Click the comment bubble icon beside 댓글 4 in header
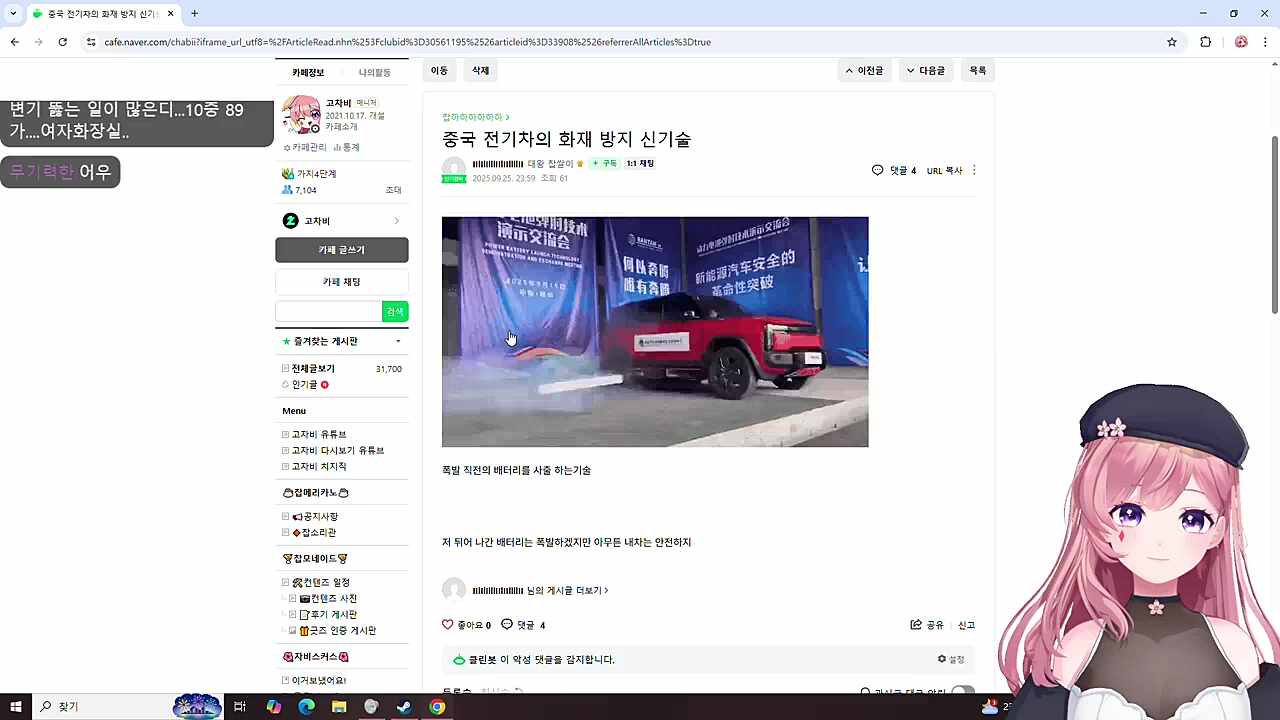Image resolution: width=1280 pixels, height=720 pixels. pyautogui.click(x=878, y=171)
